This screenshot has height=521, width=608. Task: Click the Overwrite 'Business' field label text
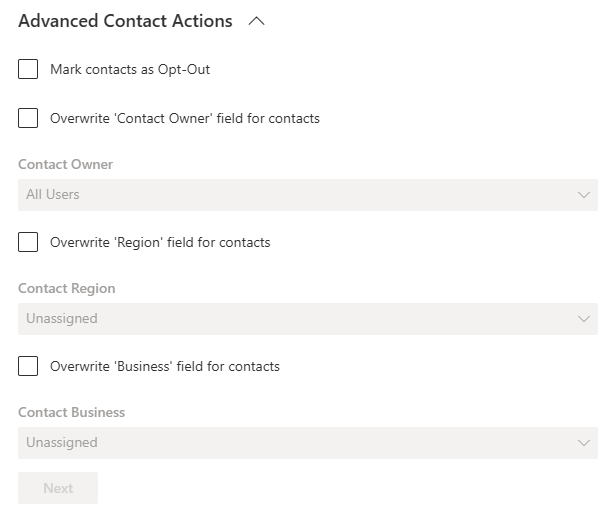[165, 366]
